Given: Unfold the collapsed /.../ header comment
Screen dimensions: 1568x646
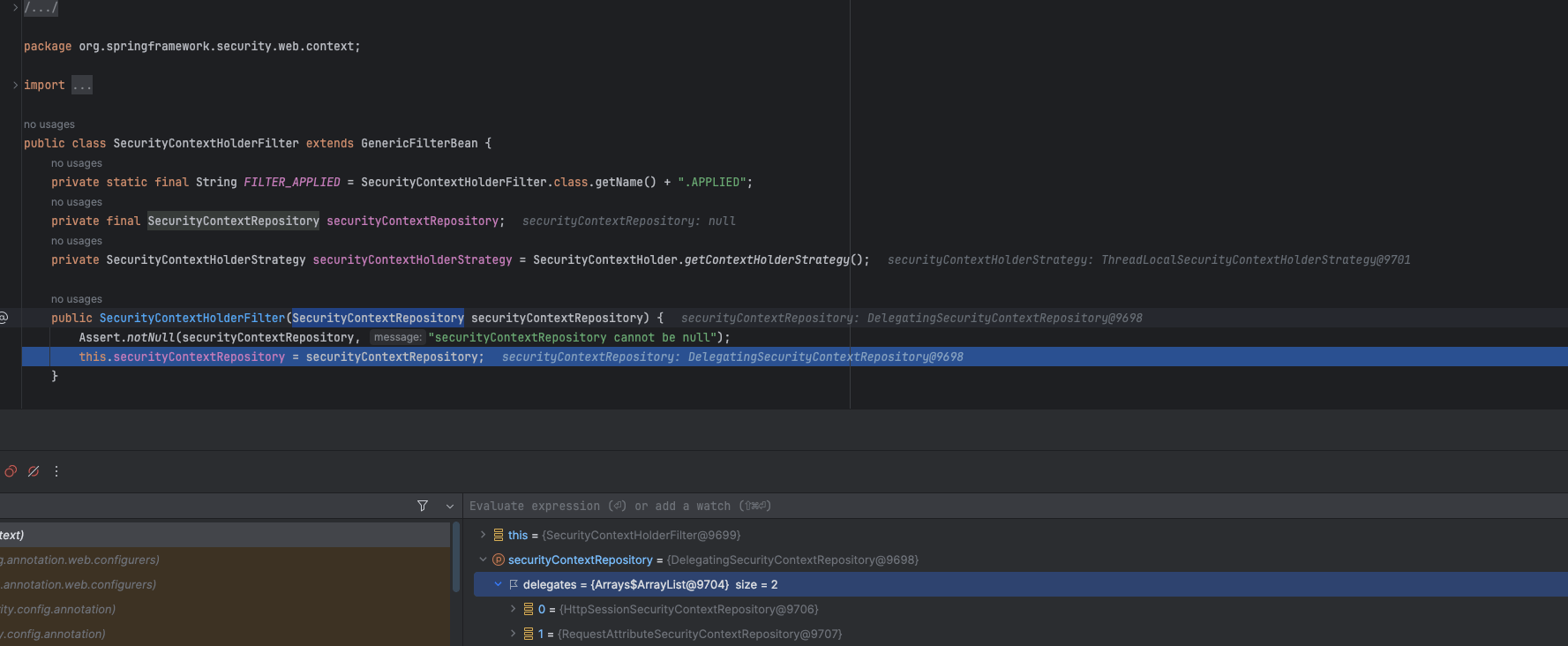Looking at the screenshot, I should pyautogui.click(x=15, y=7).
